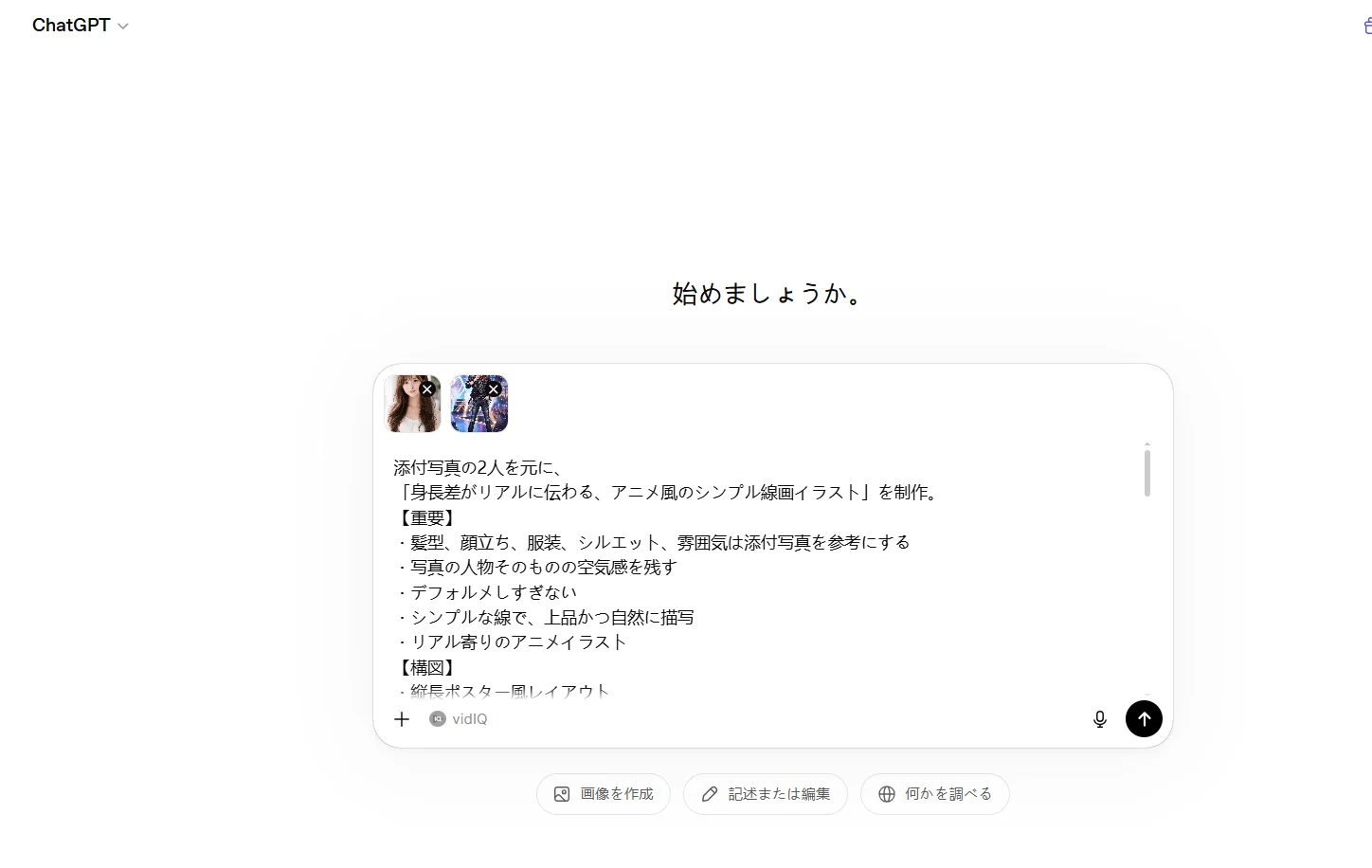
Task: Click the line デフォルメしすぎない
Action: click(486, 592)
